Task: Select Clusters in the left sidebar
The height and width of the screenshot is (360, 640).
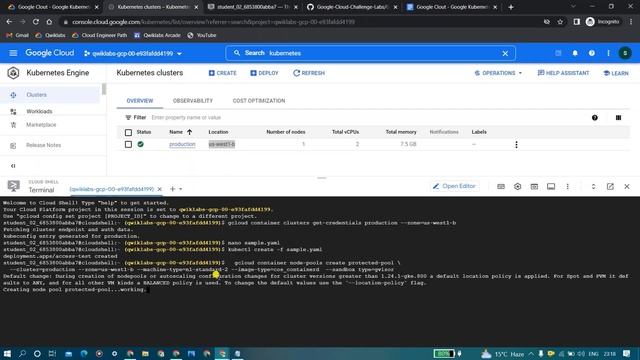Action: pos(50,95)
